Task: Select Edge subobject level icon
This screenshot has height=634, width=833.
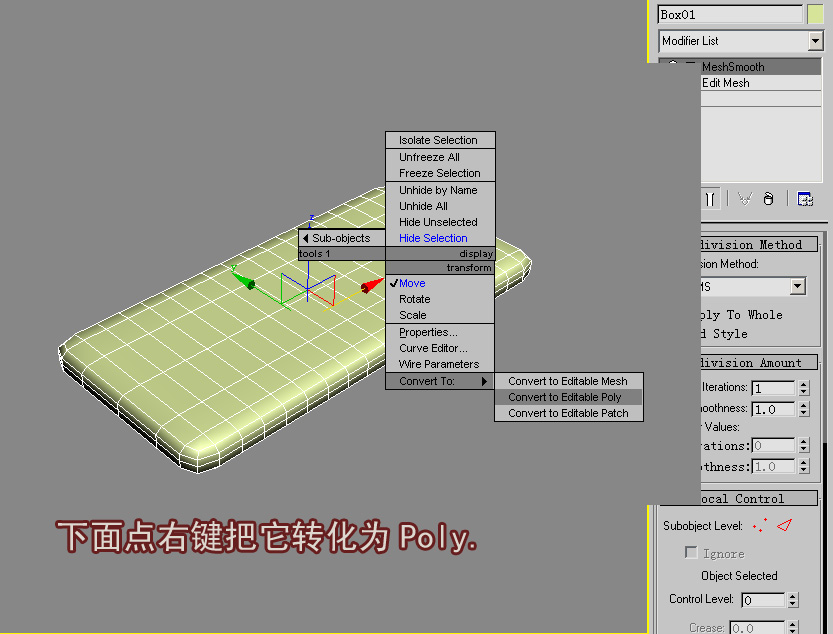Action: click(x=784, y=525)
